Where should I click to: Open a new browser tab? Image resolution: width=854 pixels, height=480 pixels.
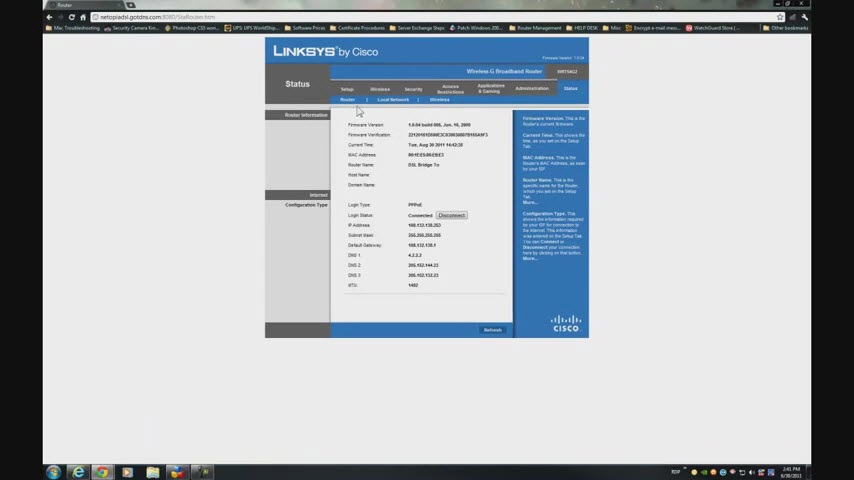click(x=131, y=5)
